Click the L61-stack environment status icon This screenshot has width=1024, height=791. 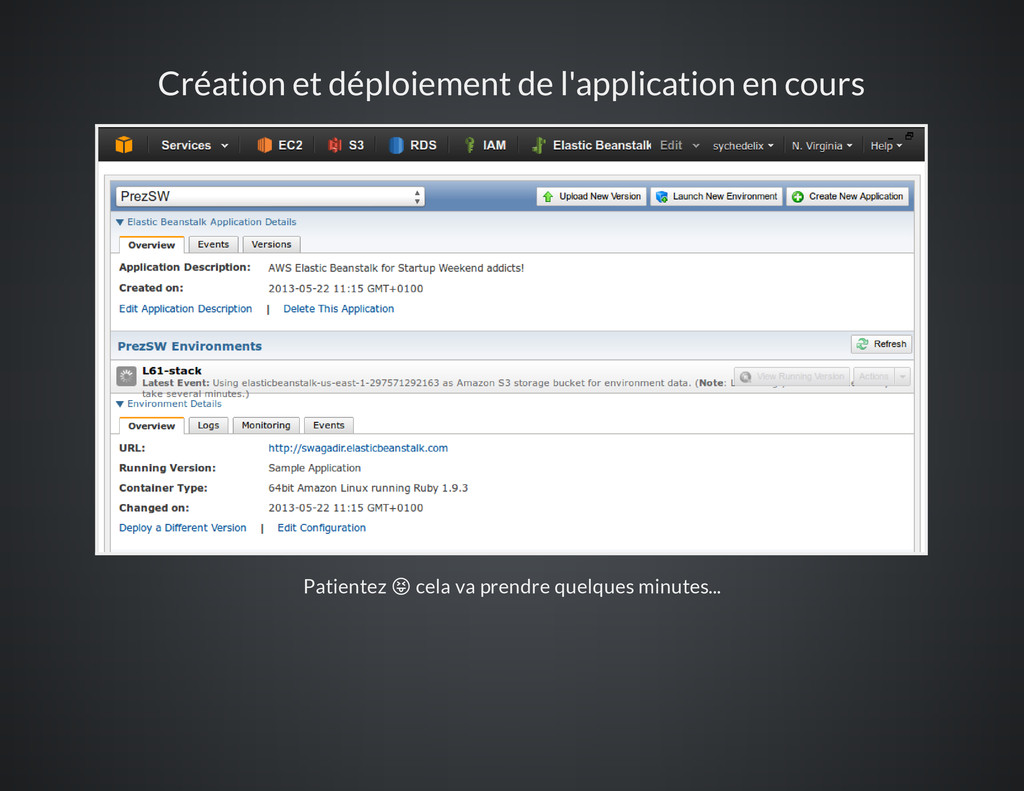click(126, 376)
